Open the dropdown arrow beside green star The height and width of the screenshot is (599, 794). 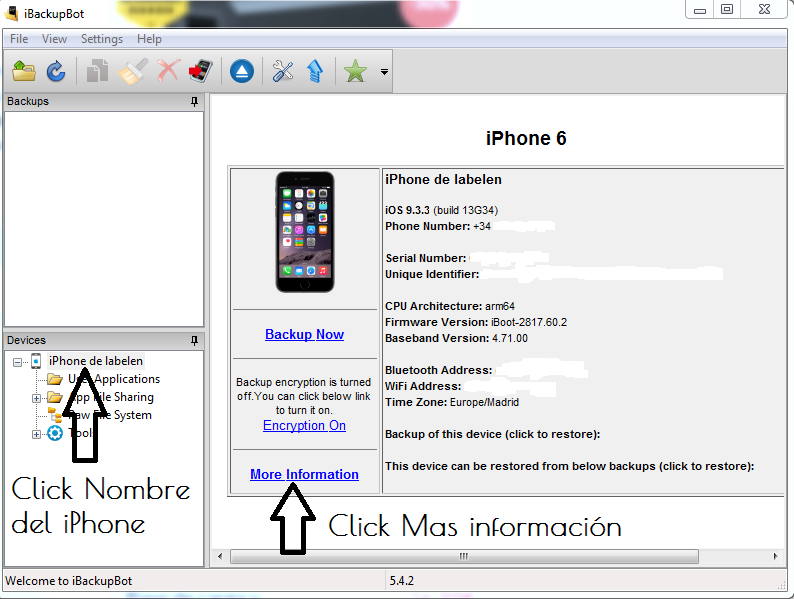(384, 72)
